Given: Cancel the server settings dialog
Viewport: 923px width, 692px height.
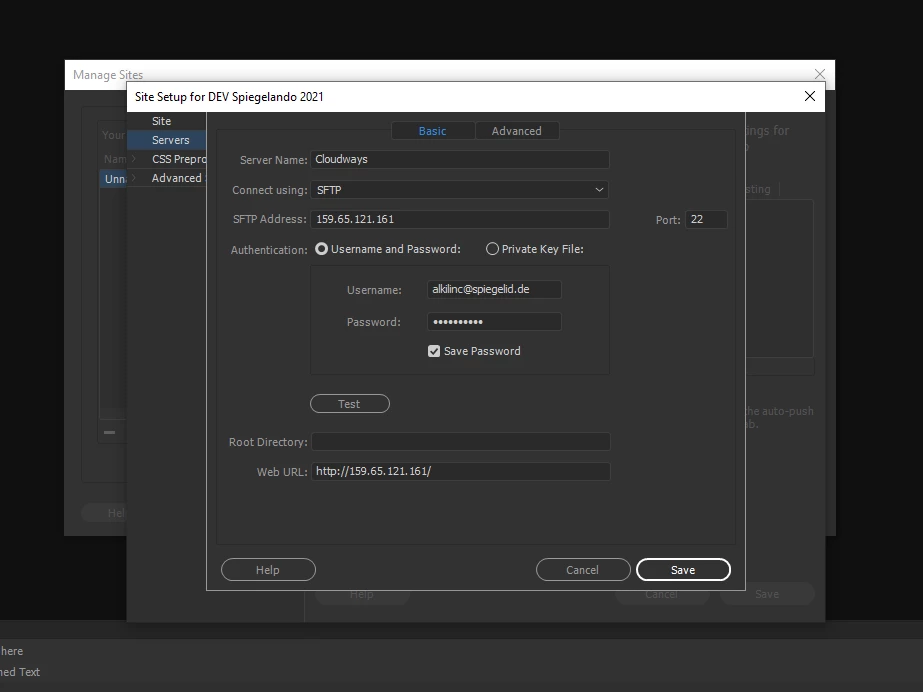Looking at the screenshot, I should [x=583, y=570].
